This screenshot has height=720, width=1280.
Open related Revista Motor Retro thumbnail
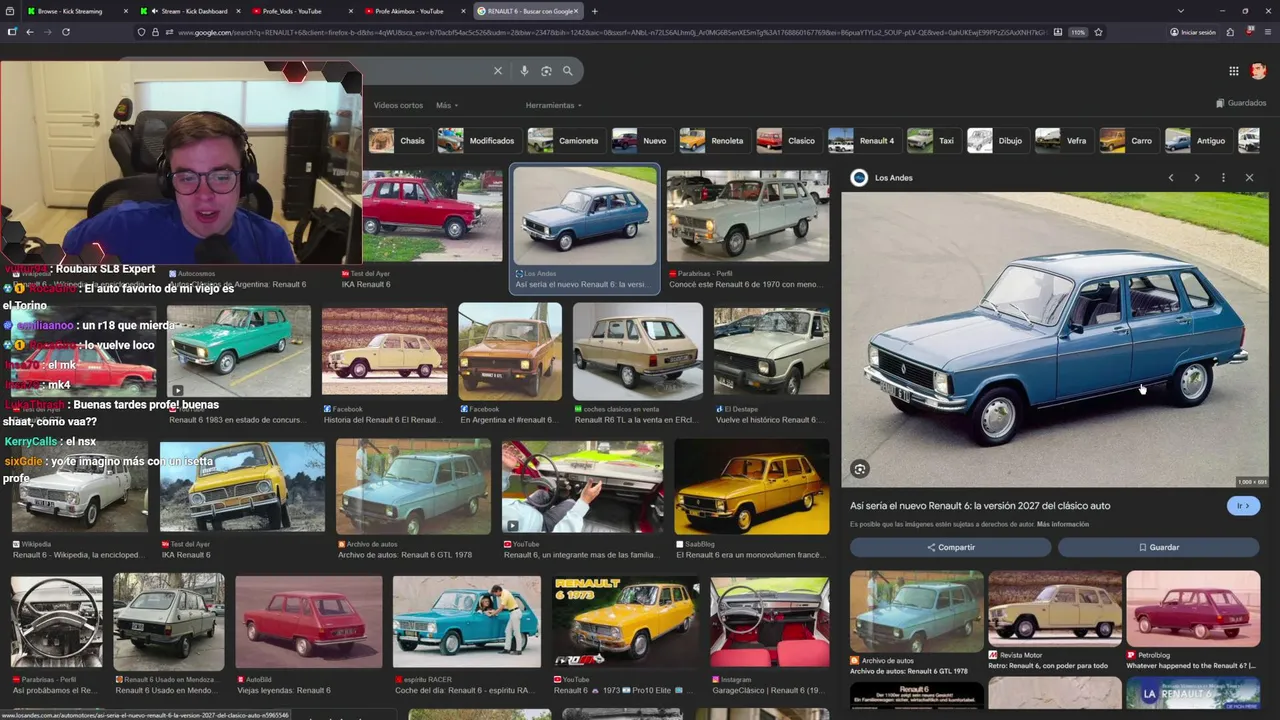coord(1055,610)
